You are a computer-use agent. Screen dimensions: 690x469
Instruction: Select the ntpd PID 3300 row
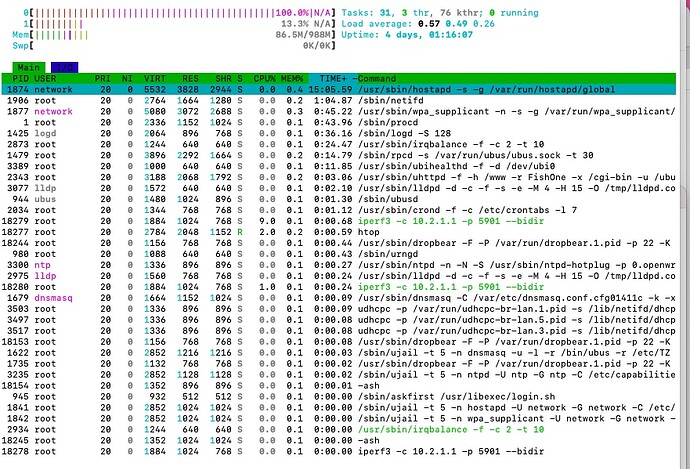[x=338, y=265]
